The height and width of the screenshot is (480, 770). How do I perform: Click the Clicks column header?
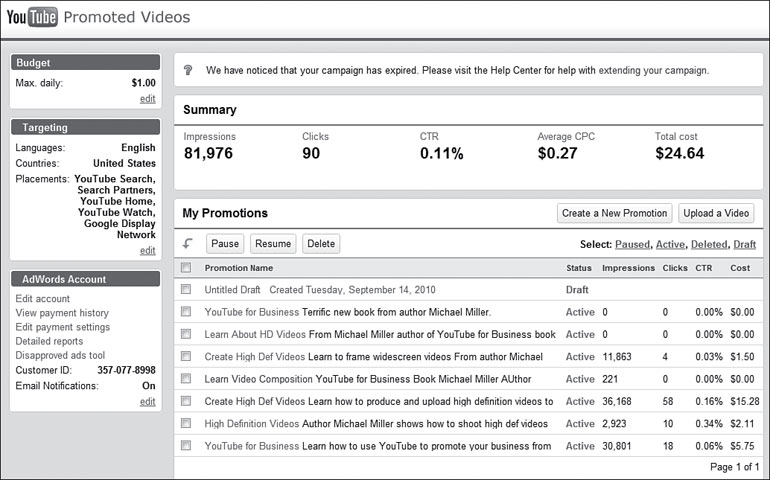click(675, 268)
